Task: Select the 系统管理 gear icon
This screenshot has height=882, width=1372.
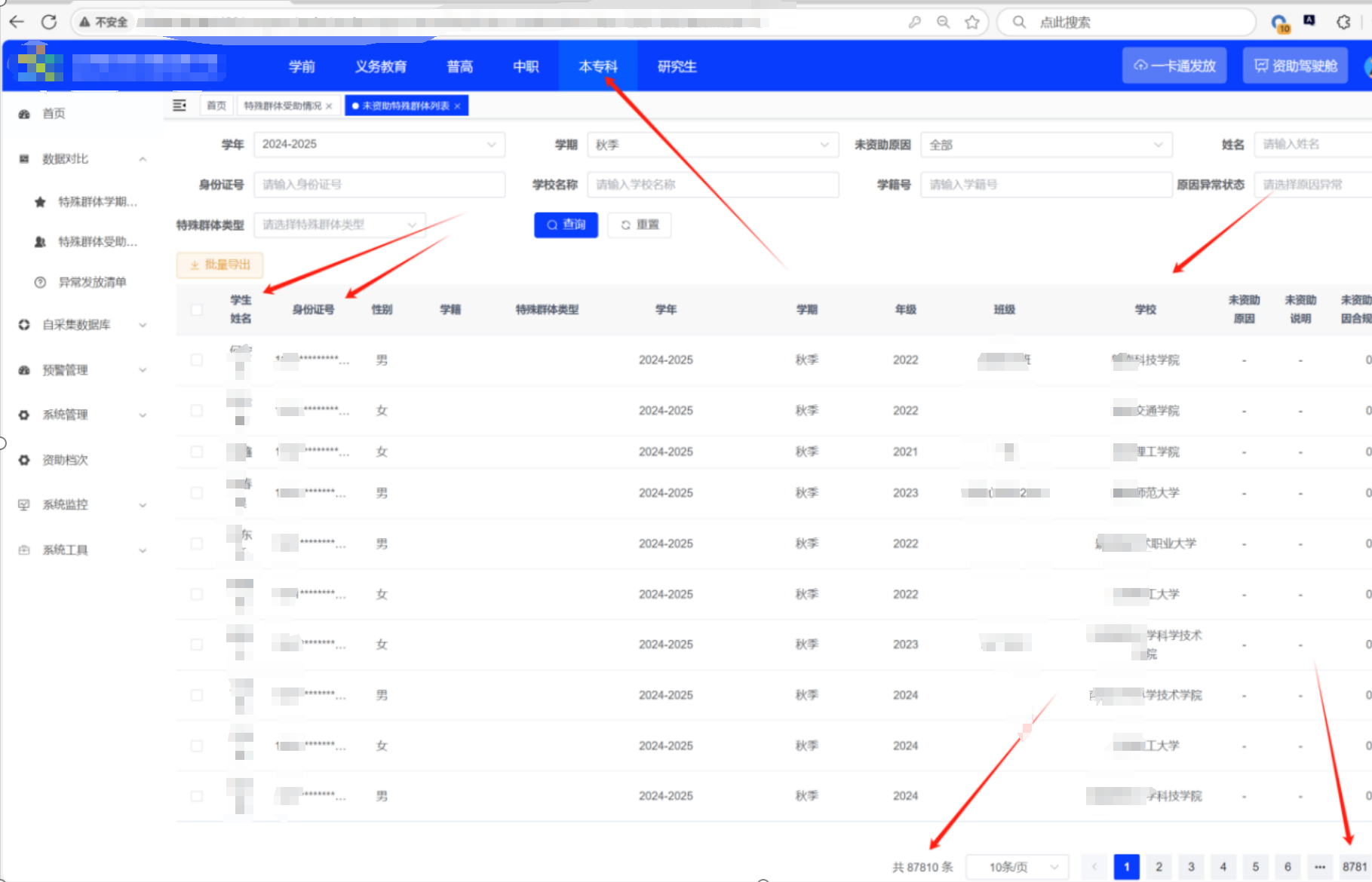Action: (x=24, y=415)
